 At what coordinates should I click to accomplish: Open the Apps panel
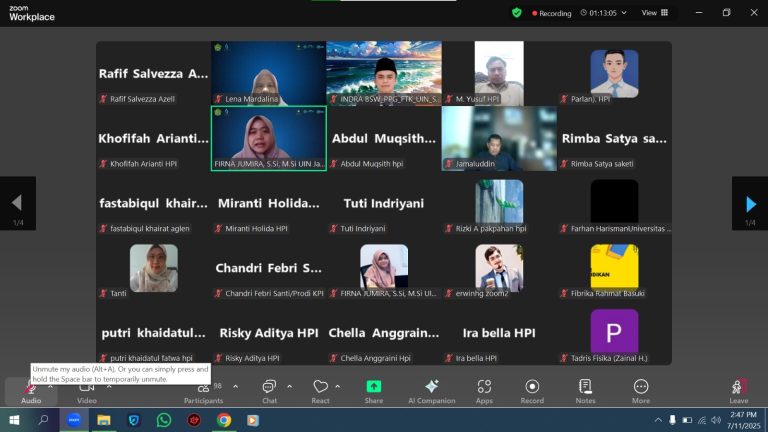coord(484,390)
